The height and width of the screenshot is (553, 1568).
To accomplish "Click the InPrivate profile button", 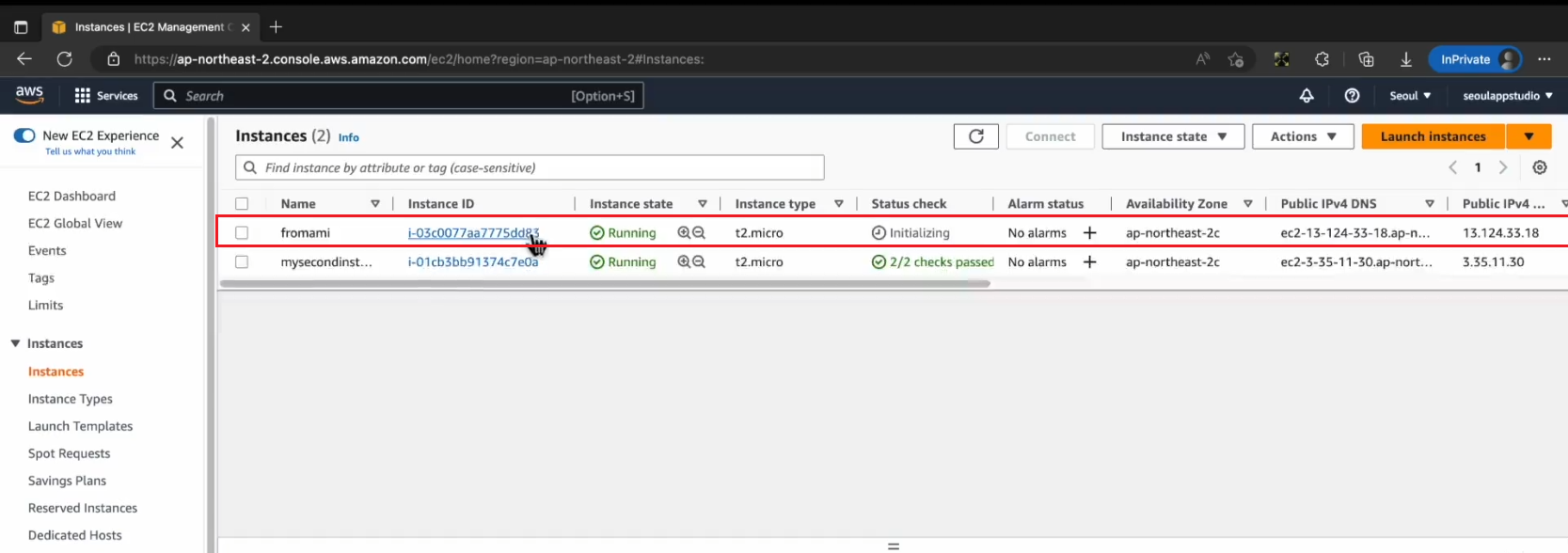I will [x=1475, y=59].
